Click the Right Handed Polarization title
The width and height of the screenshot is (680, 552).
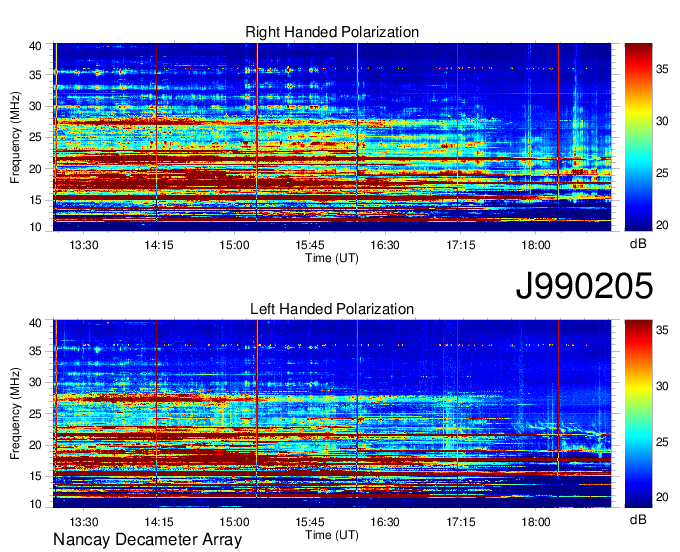pos(332,32)
